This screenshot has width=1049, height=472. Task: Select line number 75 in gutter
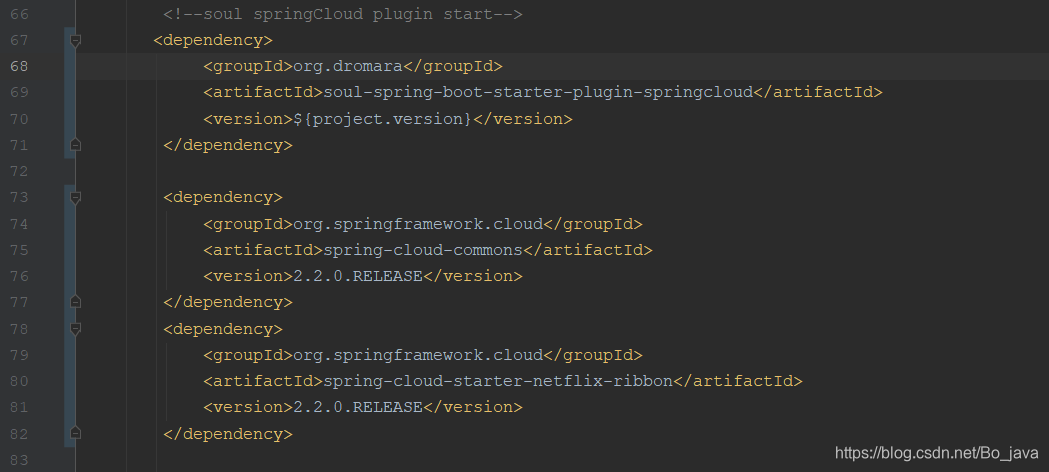19,250
